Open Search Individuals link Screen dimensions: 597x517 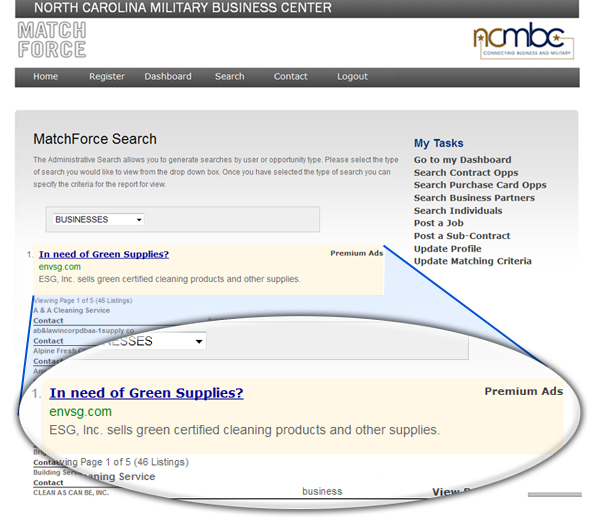click(458, 211)
